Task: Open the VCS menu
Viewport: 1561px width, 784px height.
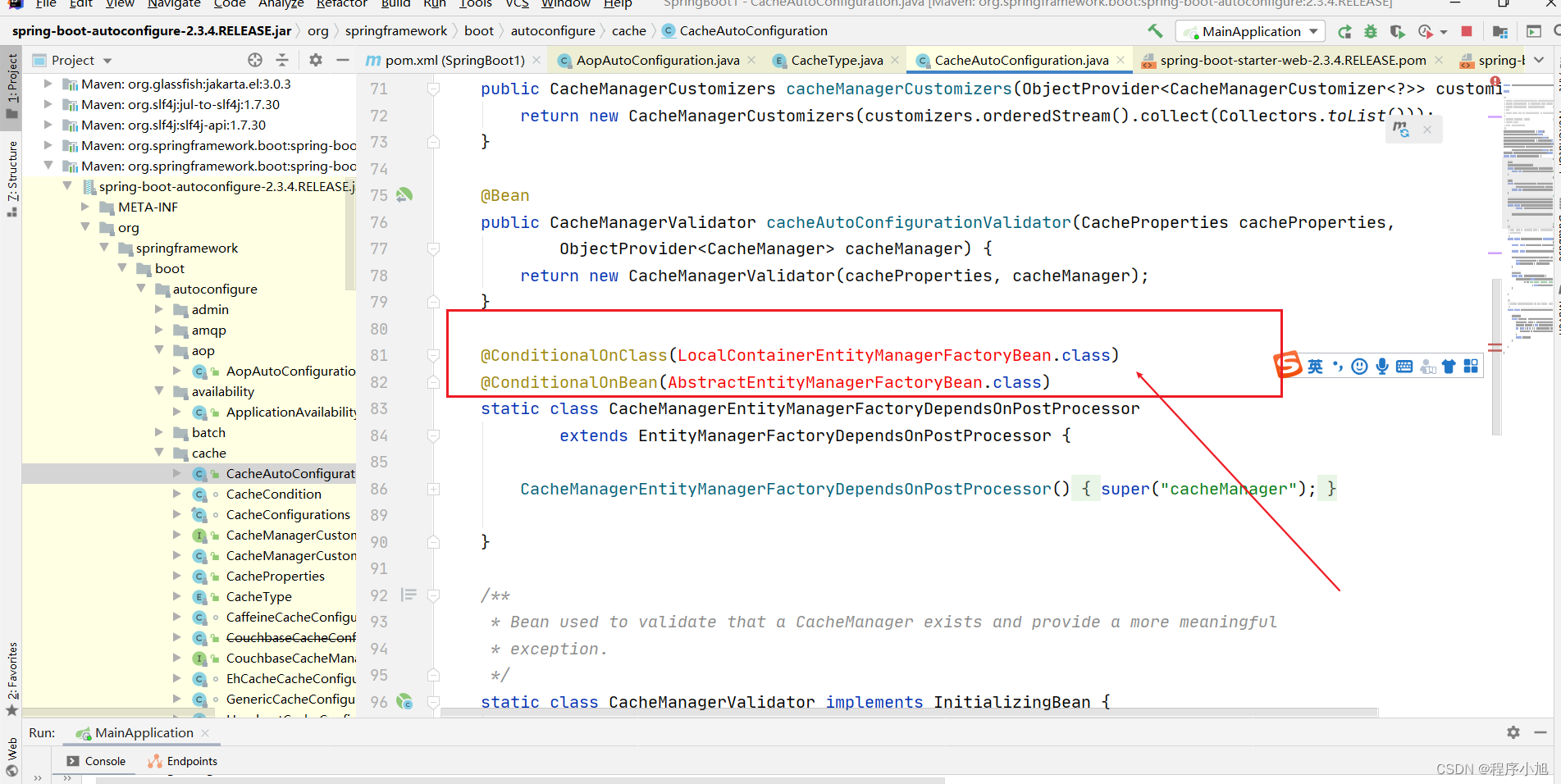Action: 517,4
